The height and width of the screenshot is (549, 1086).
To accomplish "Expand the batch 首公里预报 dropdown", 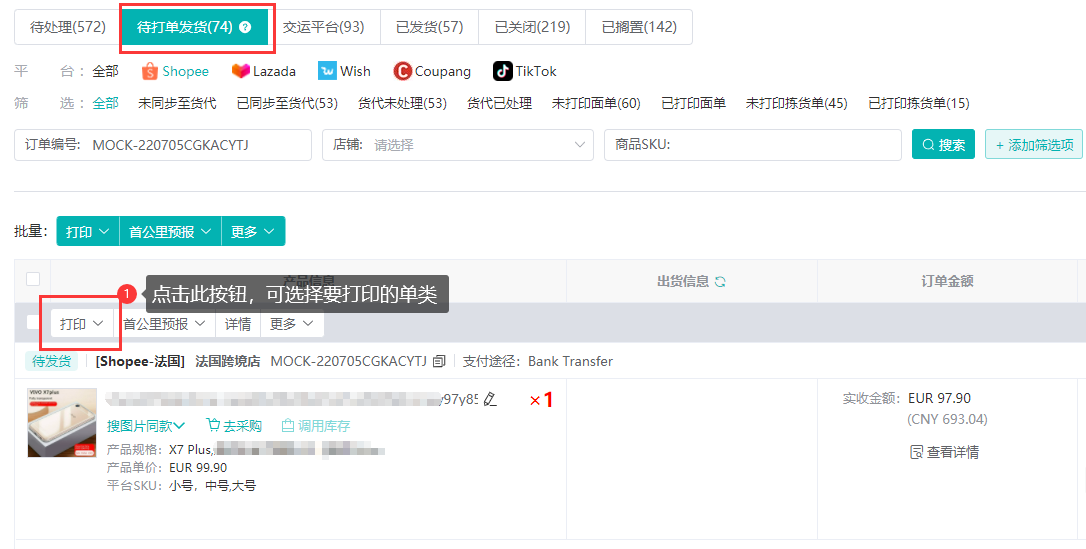I will tap(170, 232).
